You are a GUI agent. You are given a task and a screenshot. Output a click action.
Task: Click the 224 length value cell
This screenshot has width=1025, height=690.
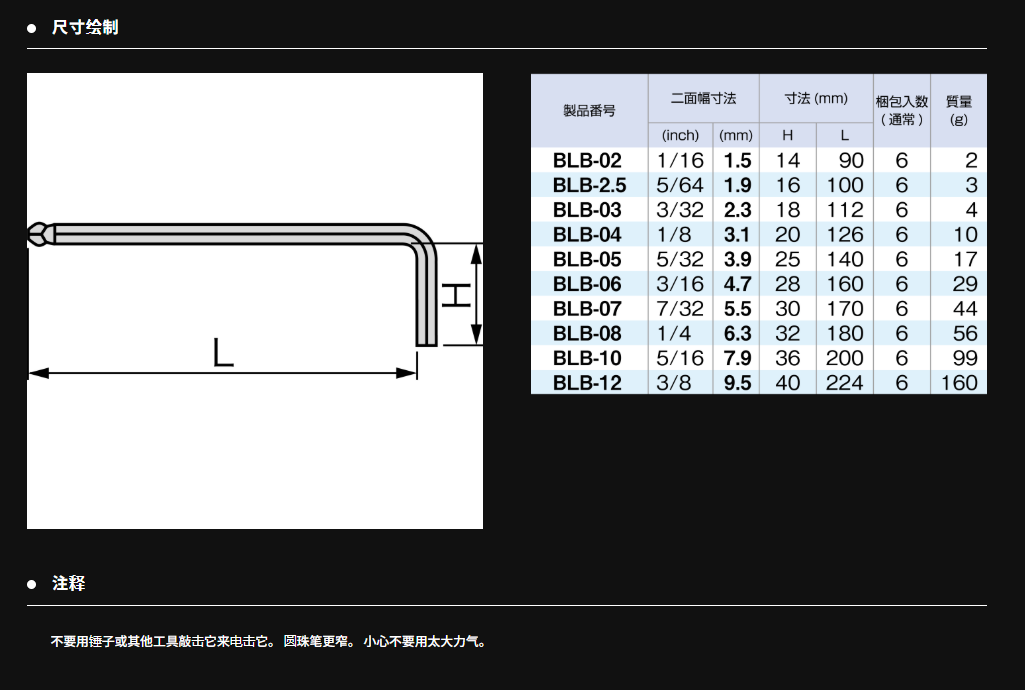(x=844, y=382)
